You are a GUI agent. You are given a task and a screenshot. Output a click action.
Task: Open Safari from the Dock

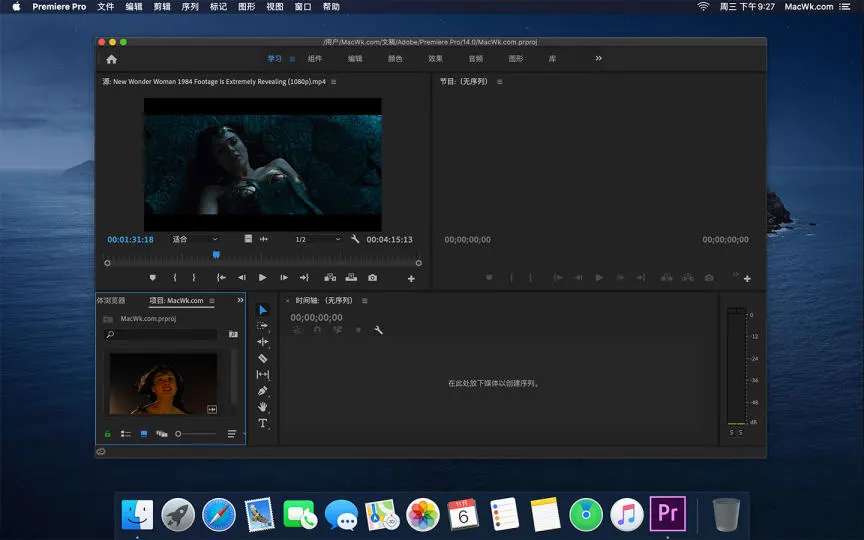point(219,515)
